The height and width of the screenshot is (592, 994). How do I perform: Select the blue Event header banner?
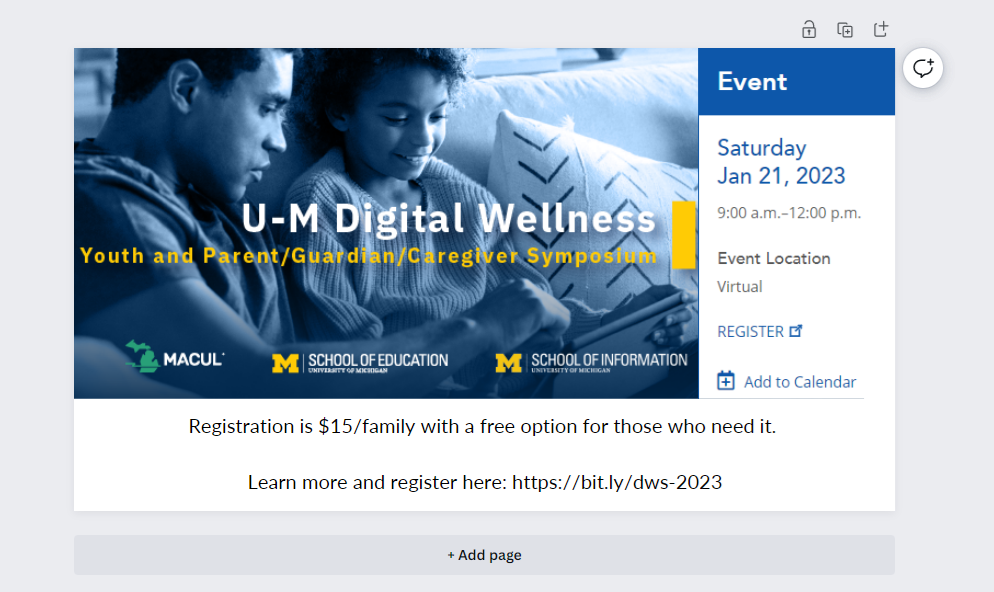796,82
